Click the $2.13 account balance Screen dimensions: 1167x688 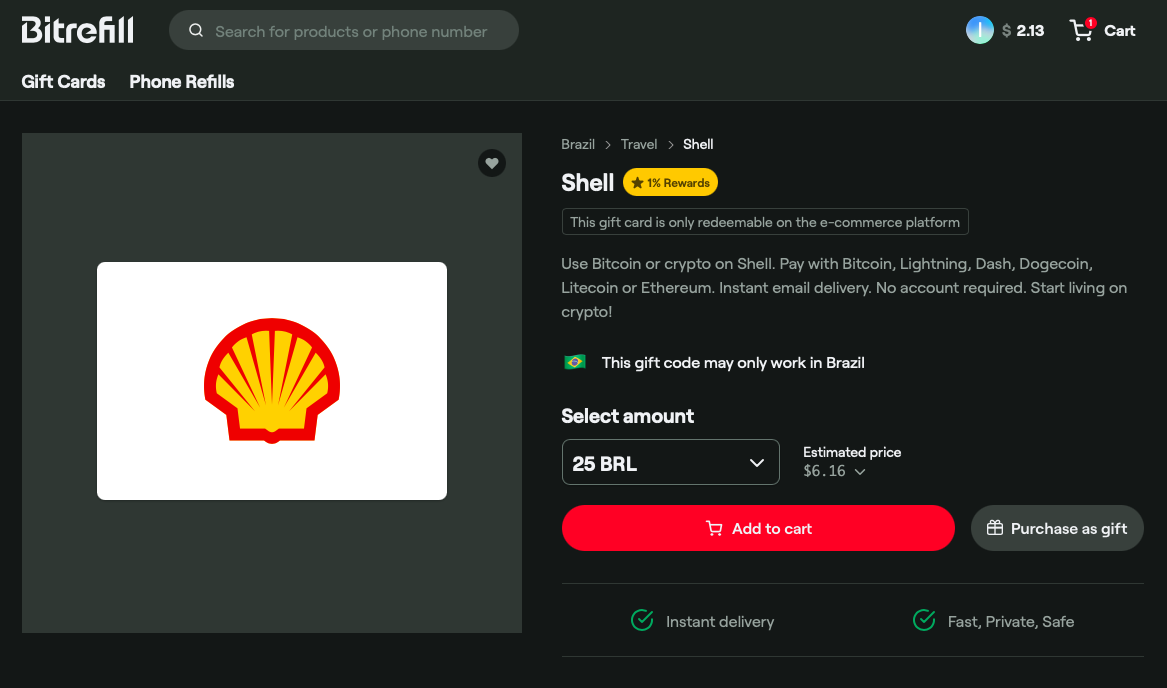(1023, 31)
